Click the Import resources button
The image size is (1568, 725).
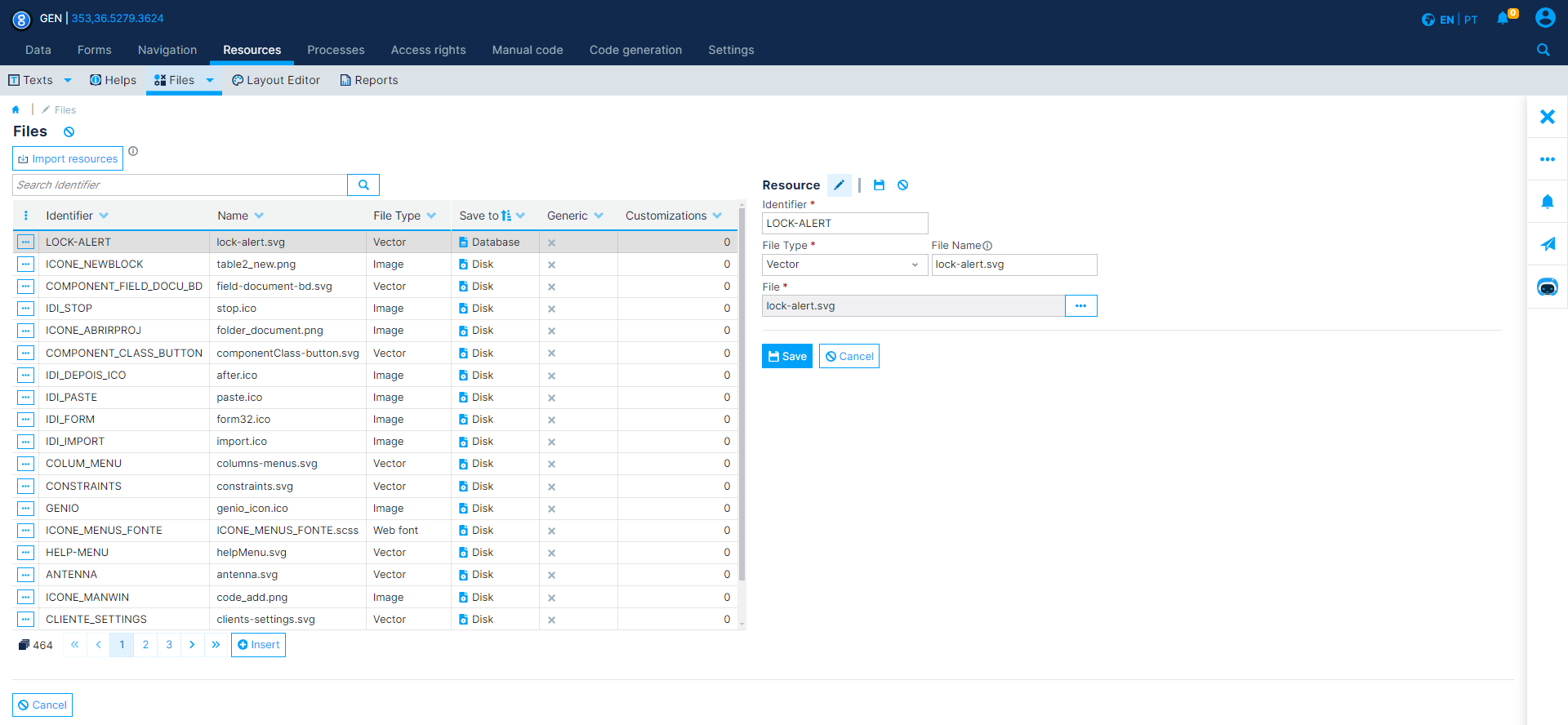68,158
